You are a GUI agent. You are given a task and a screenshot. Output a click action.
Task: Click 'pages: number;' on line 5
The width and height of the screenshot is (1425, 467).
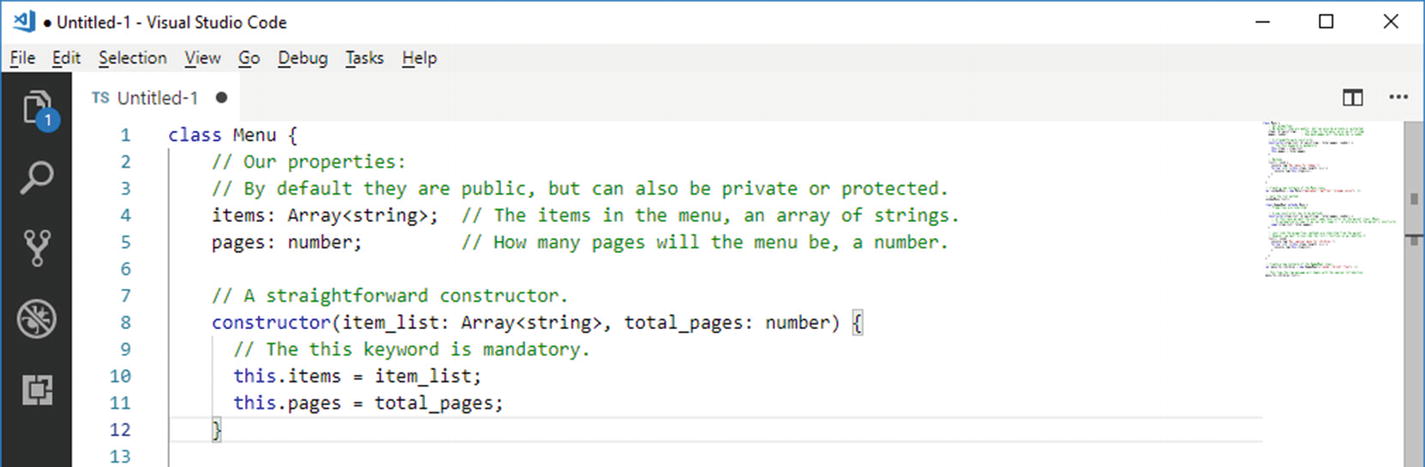point(288,243)
